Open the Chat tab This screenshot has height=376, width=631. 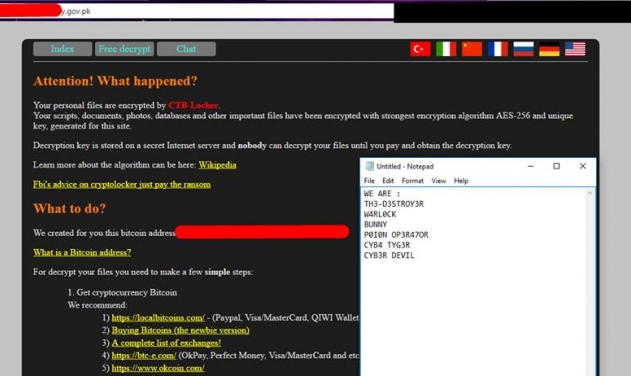pyautogui.click(x=186, y=49)
